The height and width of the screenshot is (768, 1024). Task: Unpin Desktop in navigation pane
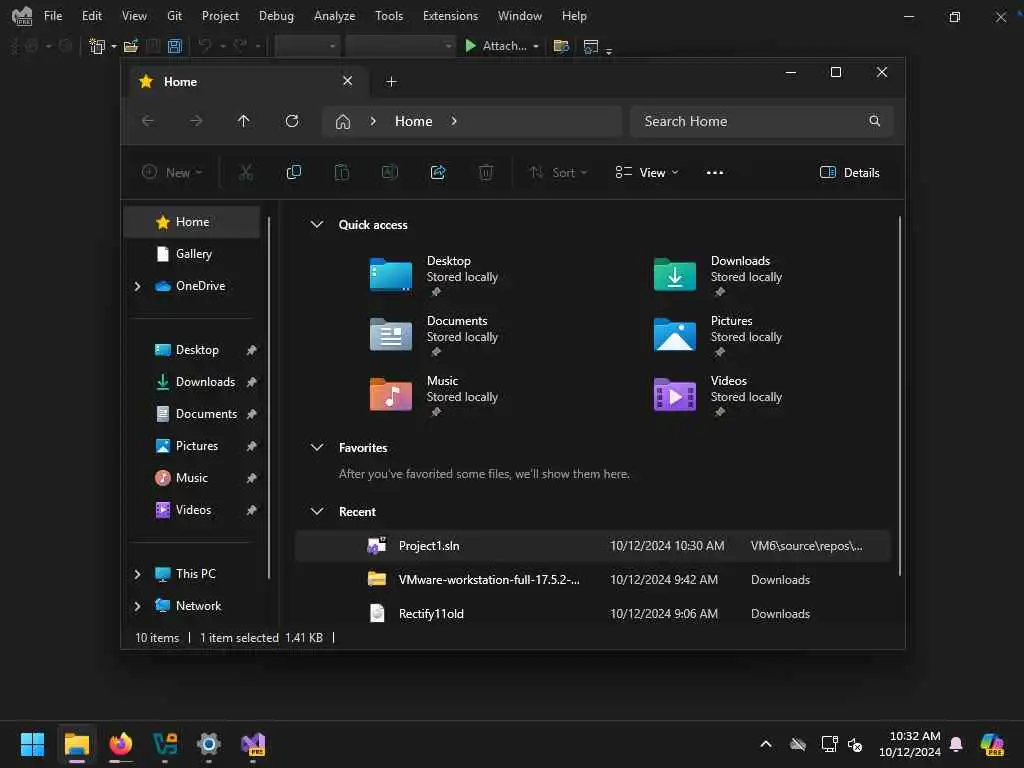click(251, 350)
